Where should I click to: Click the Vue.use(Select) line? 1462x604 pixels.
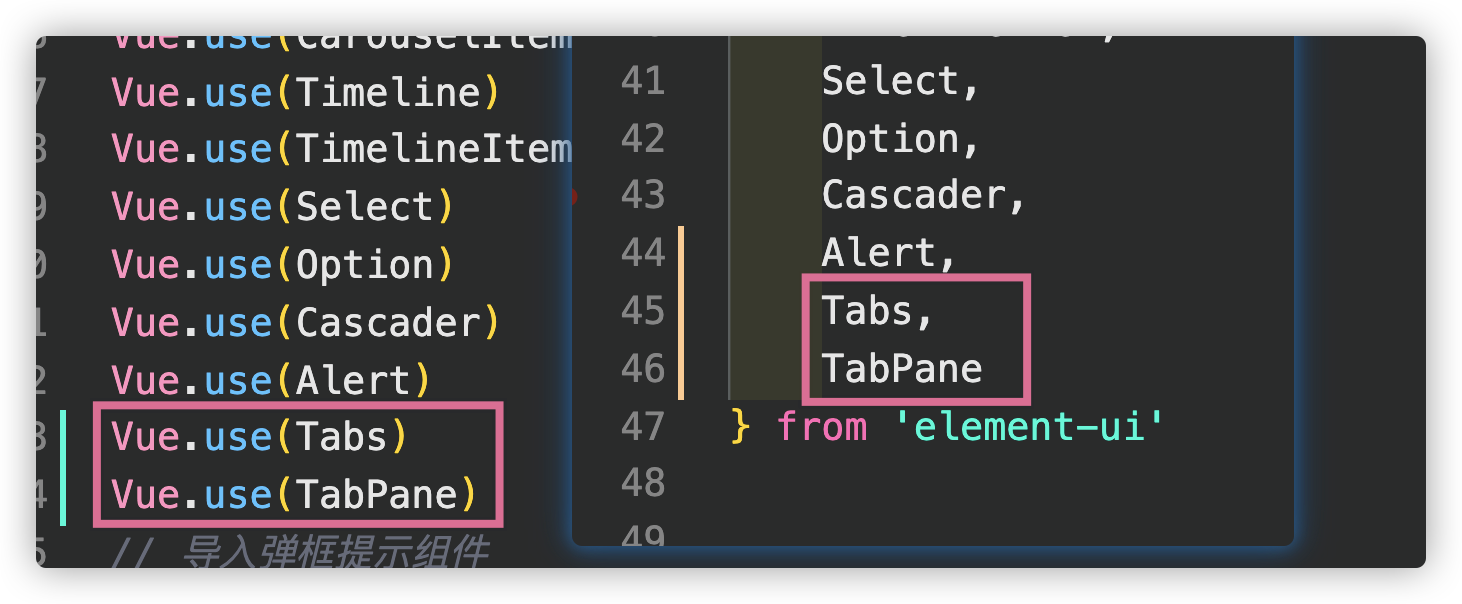(283, 207)
